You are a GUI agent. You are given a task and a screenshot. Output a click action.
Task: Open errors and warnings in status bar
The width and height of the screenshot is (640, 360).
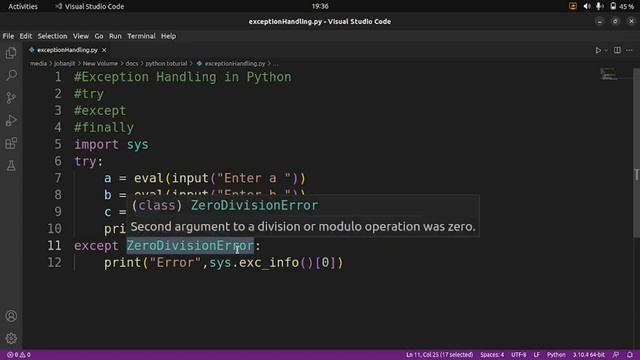coord(19,355)
